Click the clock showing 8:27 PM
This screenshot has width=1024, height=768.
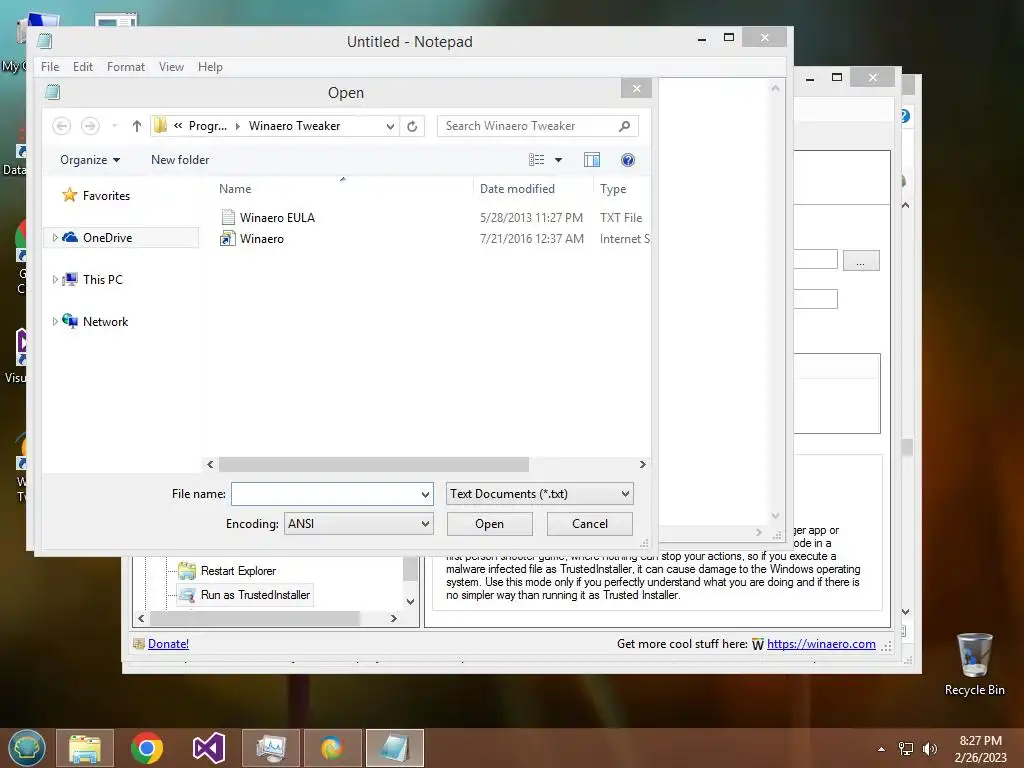click(980, 741)
